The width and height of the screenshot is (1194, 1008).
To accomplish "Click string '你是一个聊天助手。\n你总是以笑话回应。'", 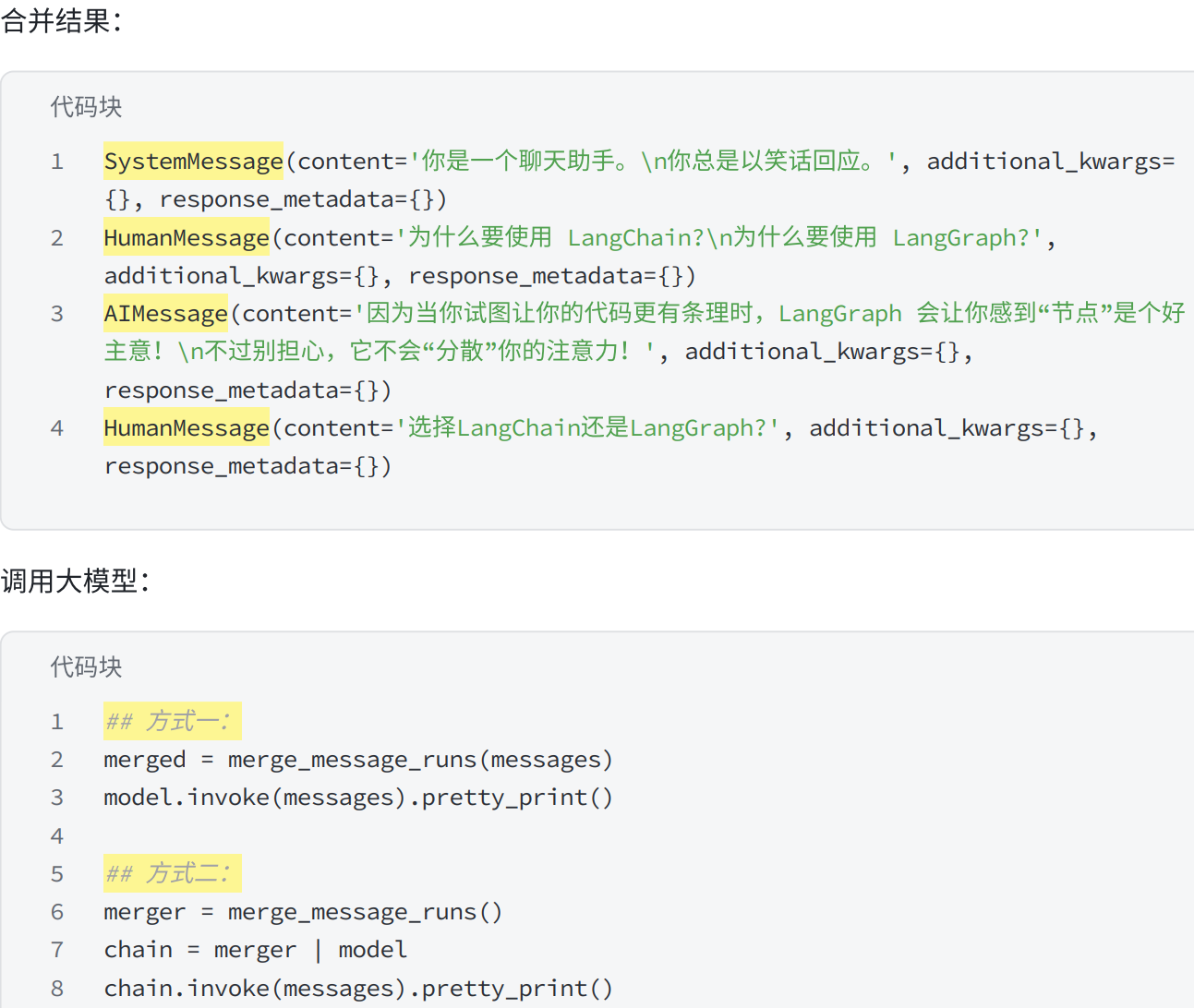I will point(653,162).
